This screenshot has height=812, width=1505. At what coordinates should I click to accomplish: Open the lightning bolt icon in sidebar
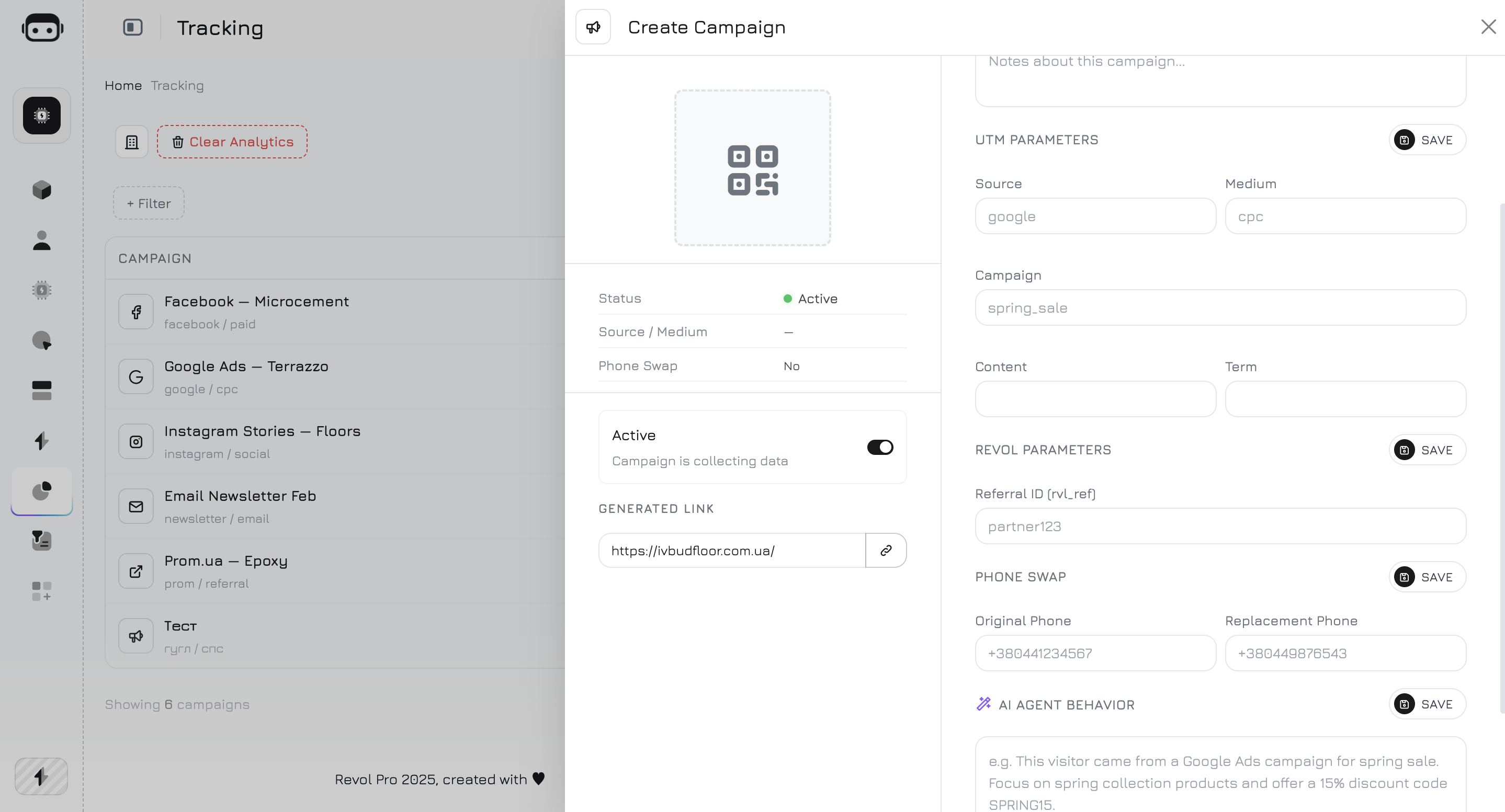click(x=41, y=441)
